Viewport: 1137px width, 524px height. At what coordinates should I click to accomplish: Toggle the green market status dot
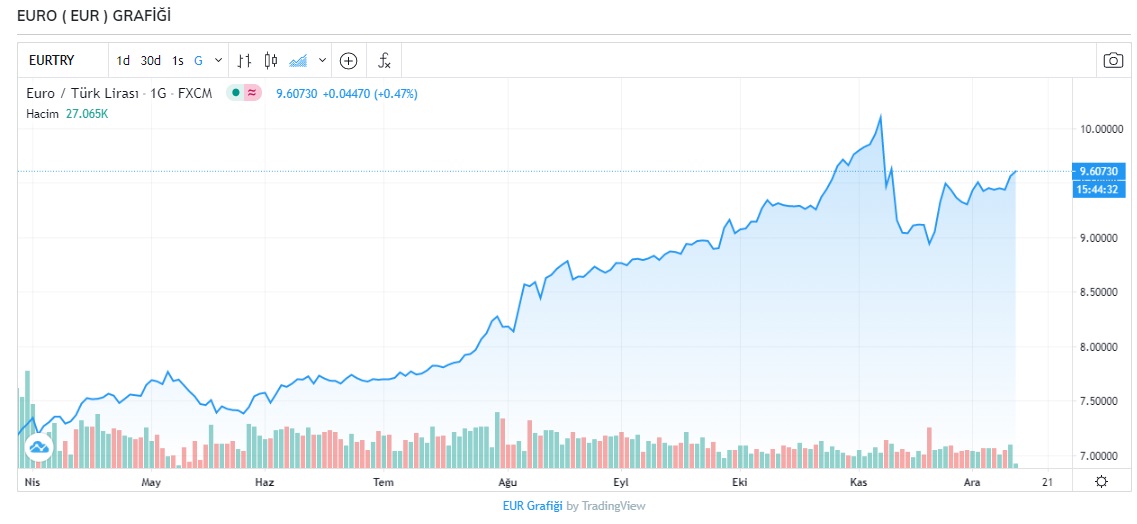(234, 93)
